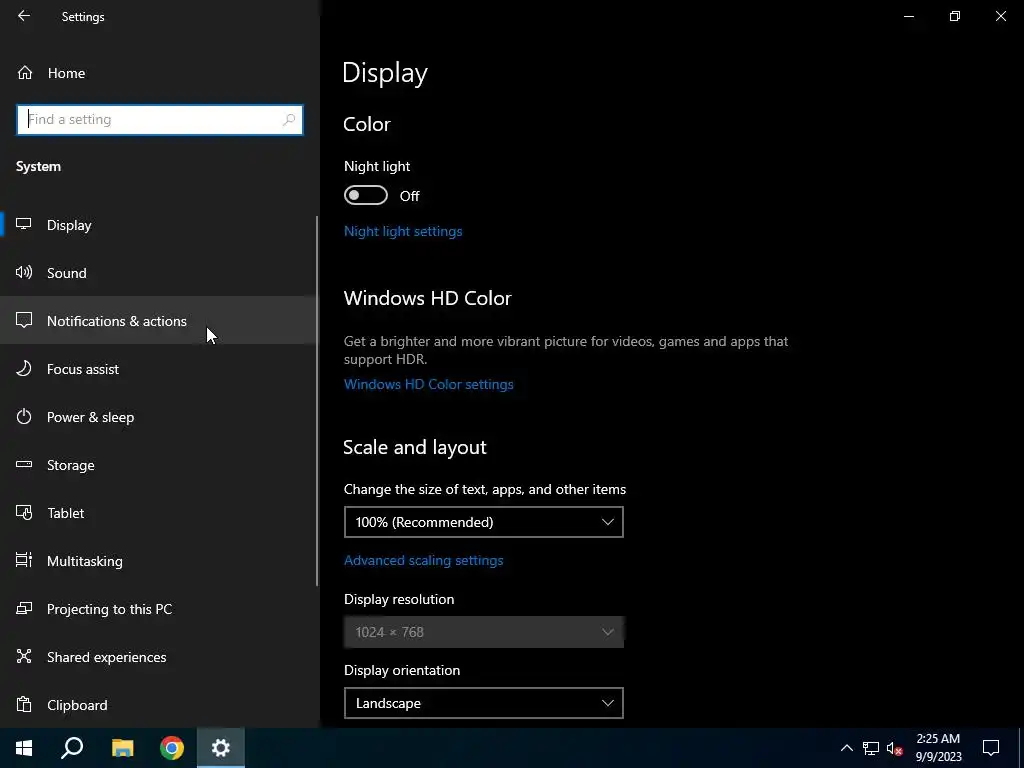Open the Windows Start menu
The height and width of the screenshot is (768, 1024).
(24, 748)
